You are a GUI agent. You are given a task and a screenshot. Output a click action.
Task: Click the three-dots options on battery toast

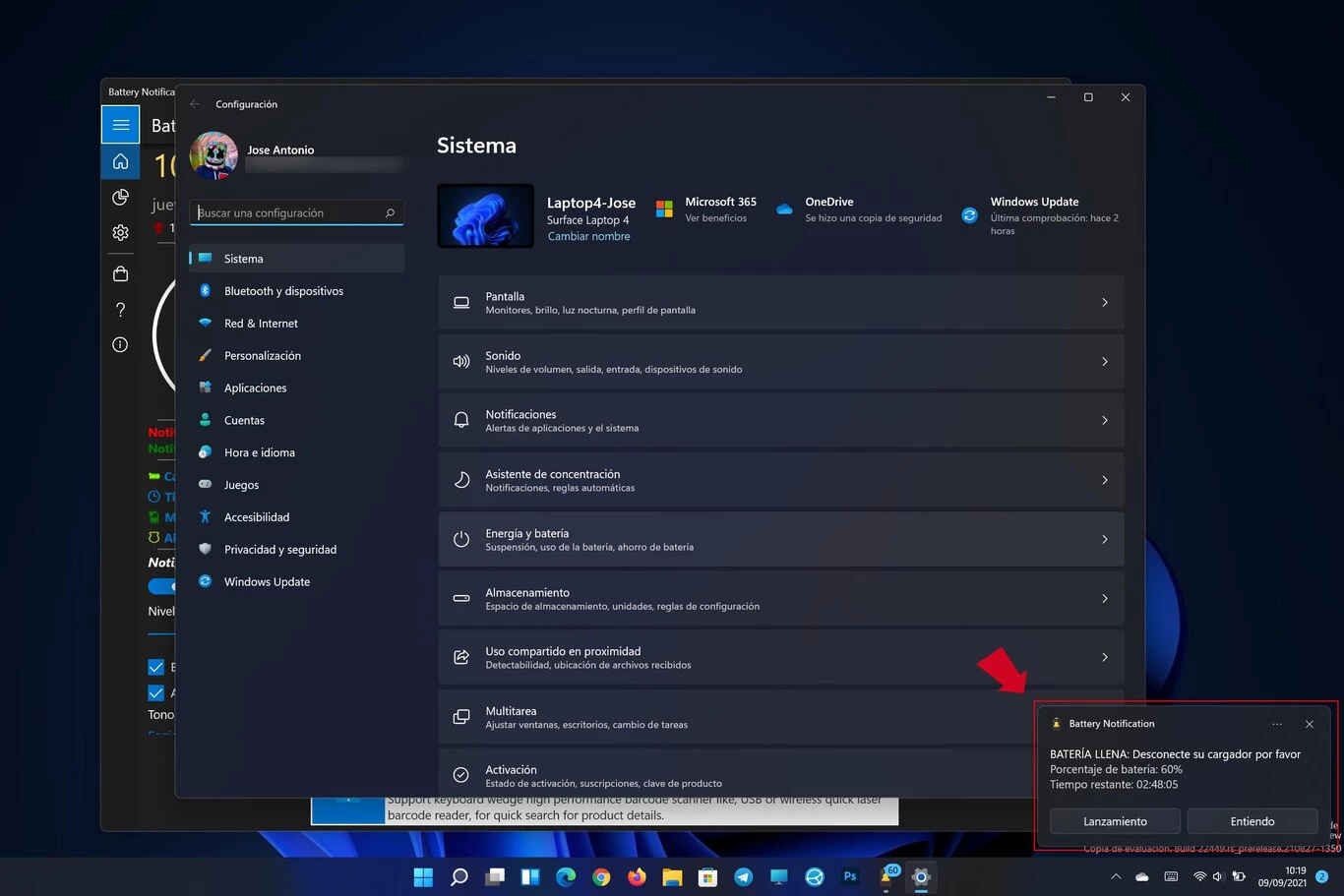(1276, 724)
